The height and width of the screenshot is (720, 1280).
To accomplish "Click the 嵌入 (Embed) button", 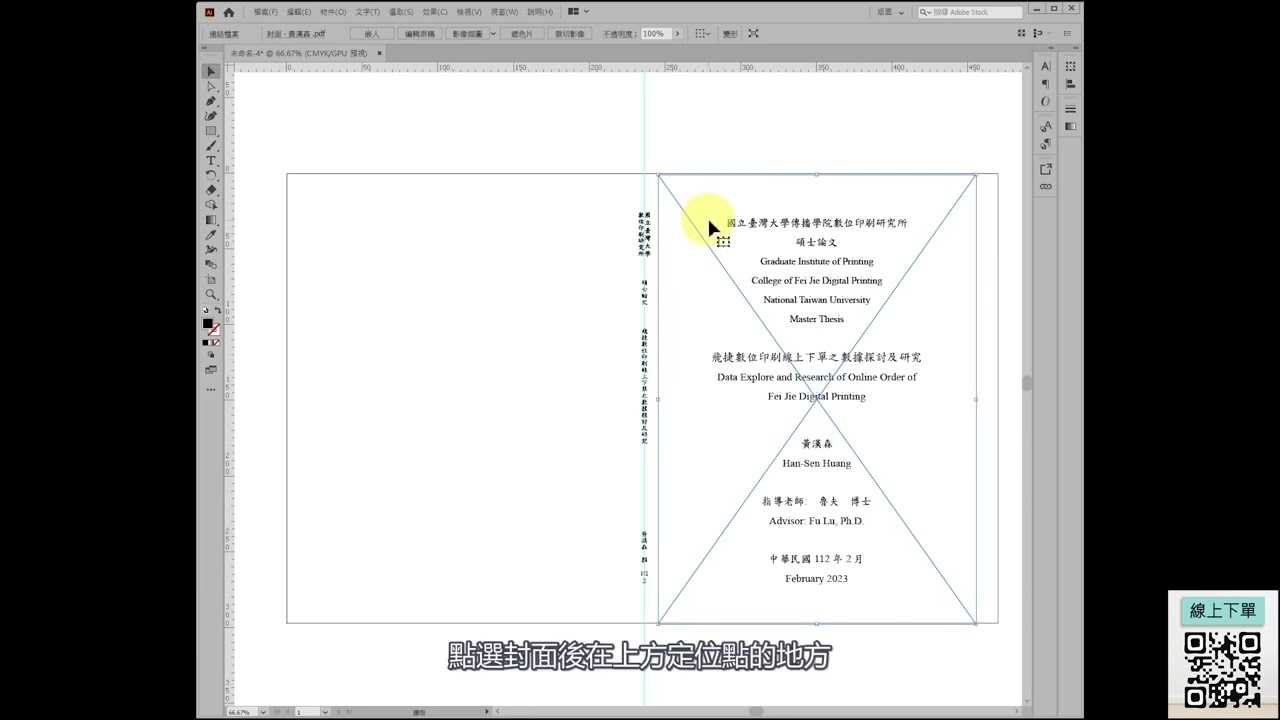I will pos(372,33).
